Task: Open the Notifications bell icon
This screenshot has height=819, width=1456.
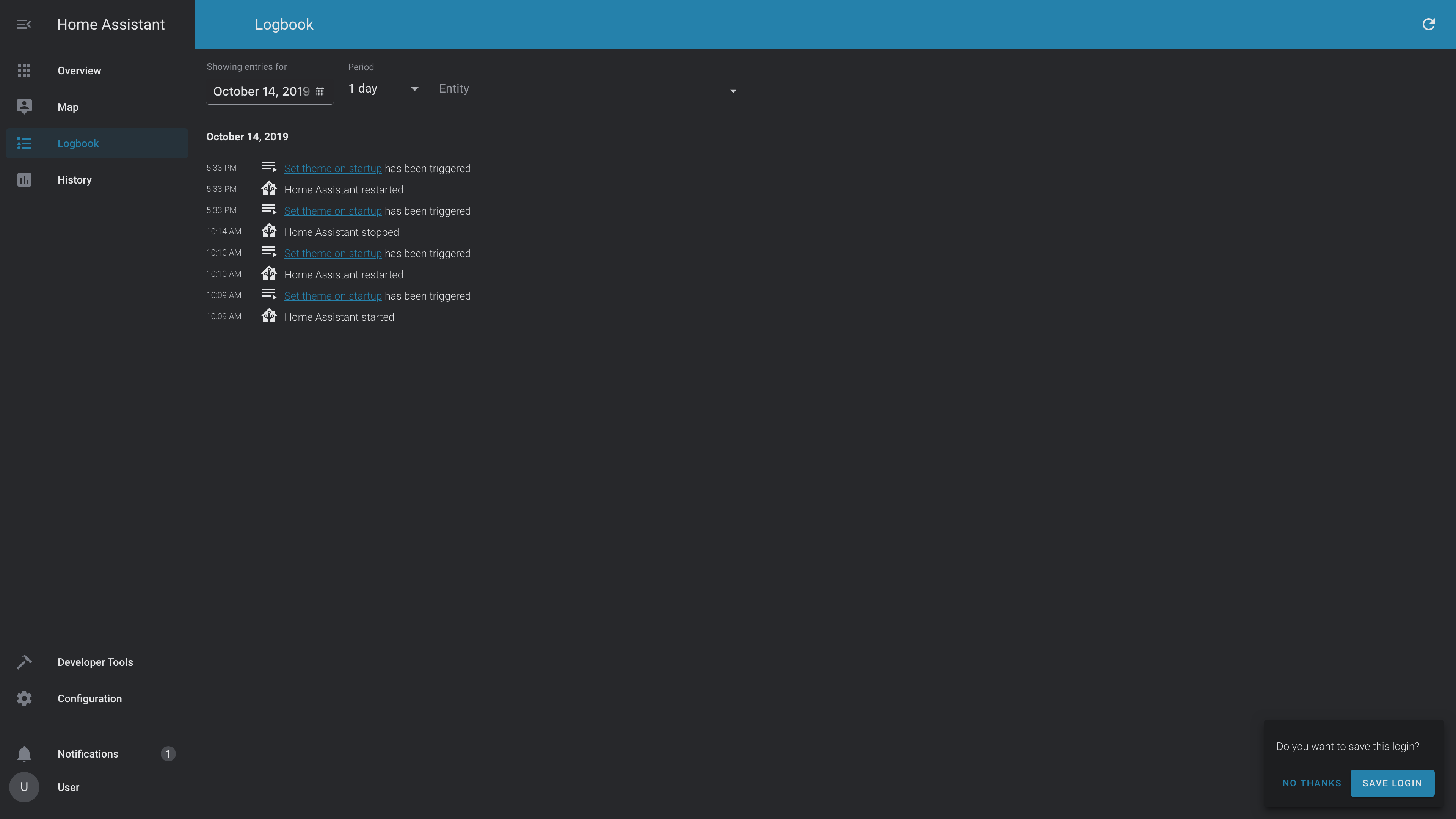Action: 24,754
